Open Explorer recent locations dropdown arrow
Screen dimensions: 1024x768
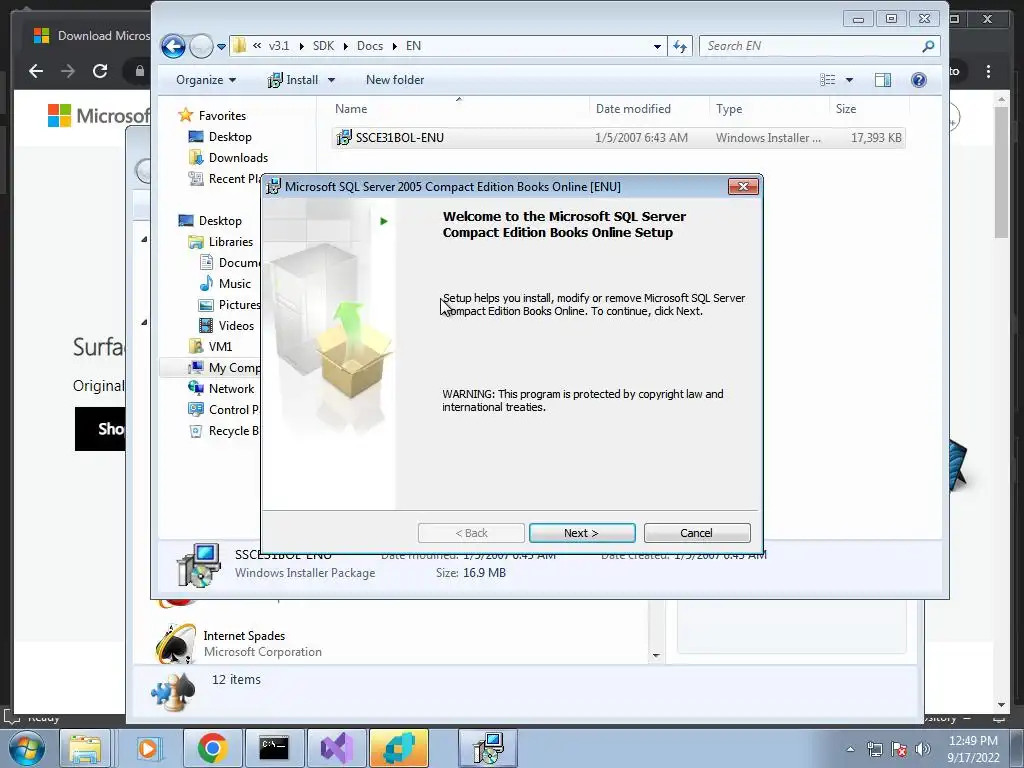pyautogui.click(x=221, y=47)
